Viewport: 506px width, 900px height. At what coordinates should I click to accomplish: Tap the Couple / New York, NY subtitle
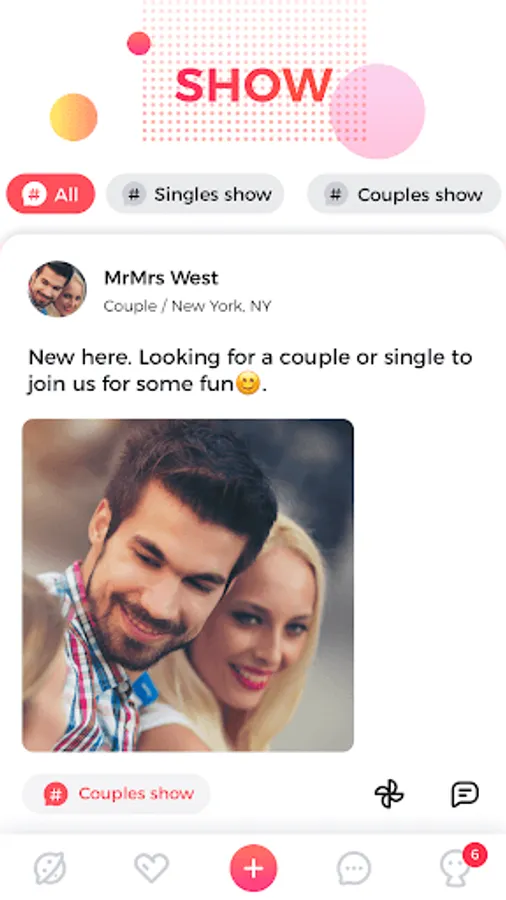(x=187, y=307)
